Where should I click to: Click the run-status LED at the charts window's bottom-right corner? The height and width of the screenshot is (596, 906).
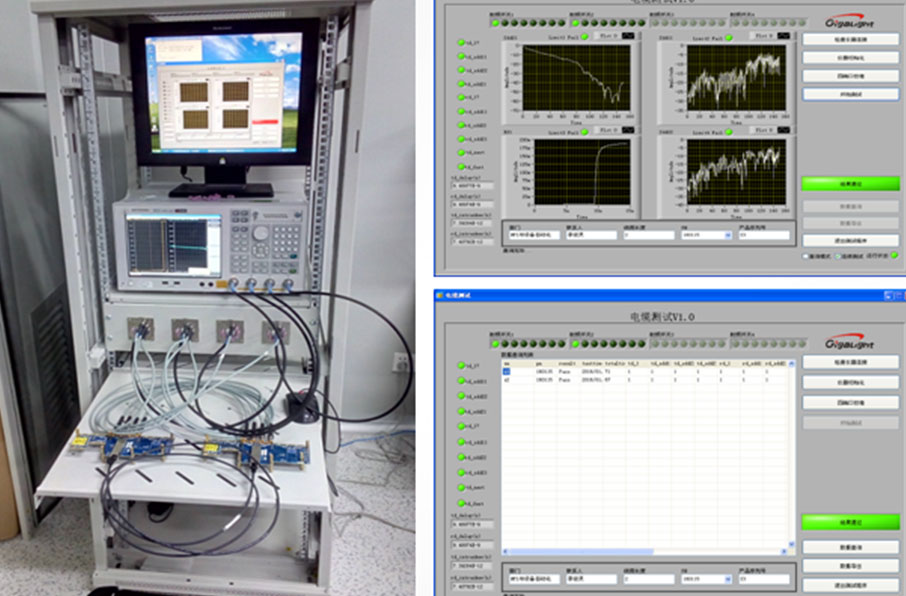pyautogui.click(x=895, y=255)
